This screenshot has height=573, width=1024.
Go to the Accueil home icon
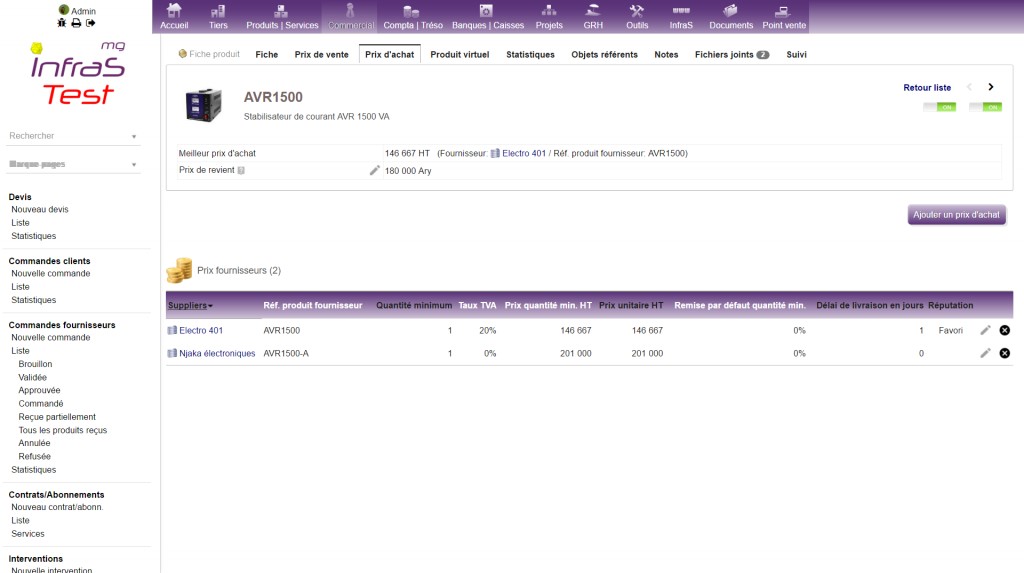tap(174, 16)
